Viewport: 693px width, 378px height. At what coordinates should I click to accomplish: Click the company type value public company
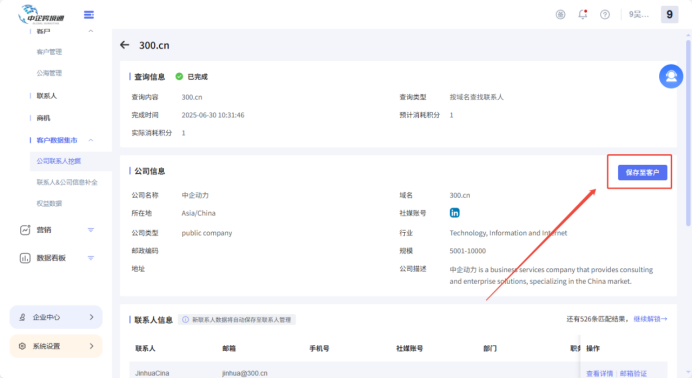[x=207, y=233]
